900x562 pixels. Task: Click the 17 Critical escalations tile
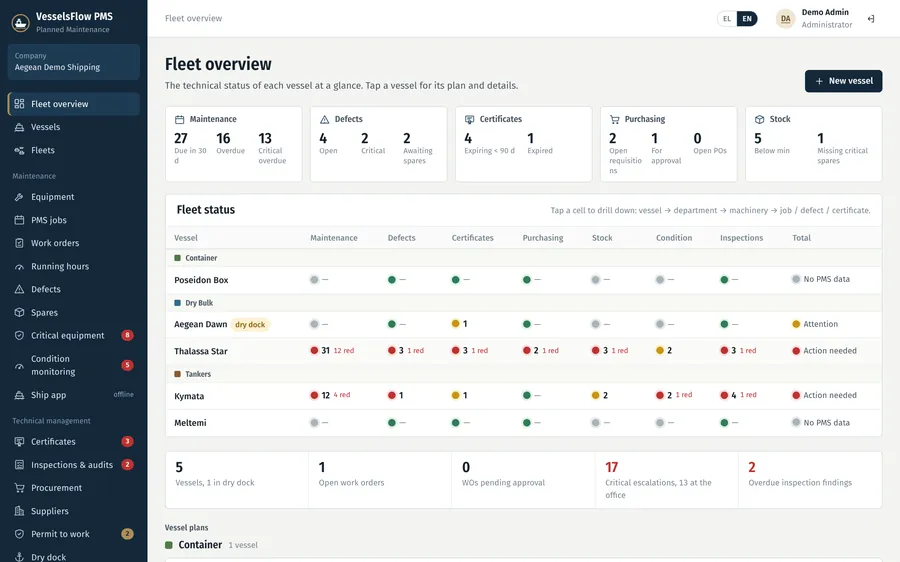click(x=666, y=480)
